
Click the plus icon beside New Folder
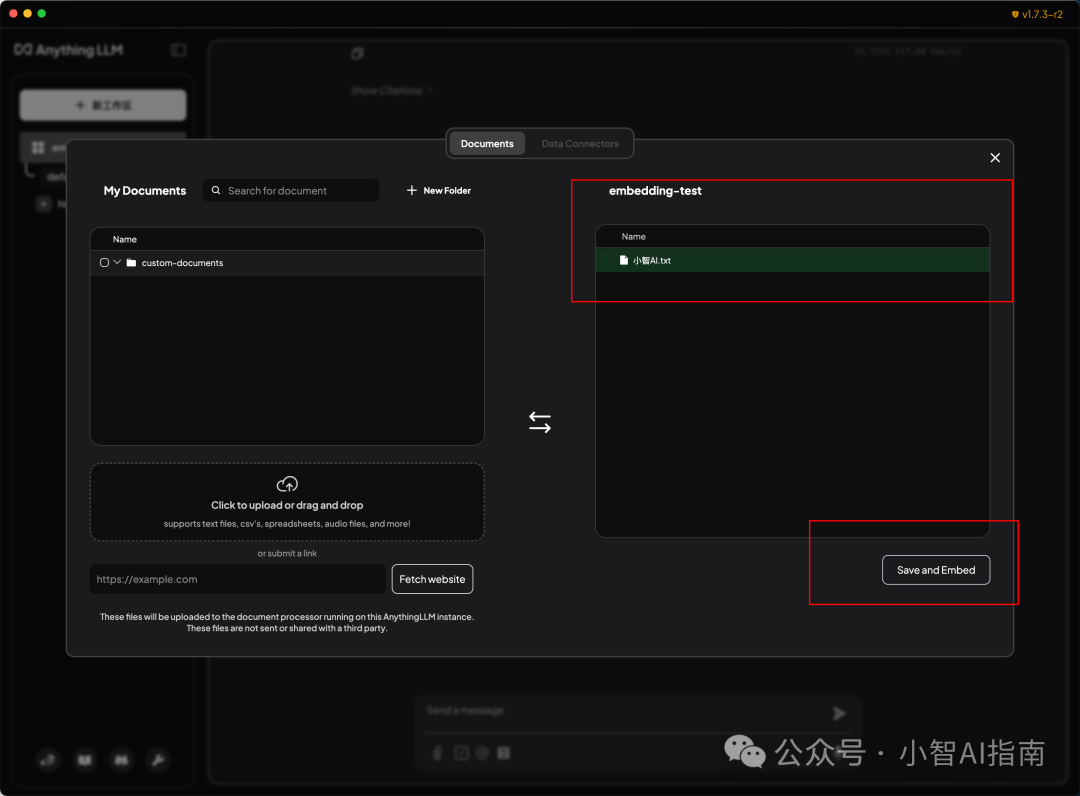coord(412,190)
